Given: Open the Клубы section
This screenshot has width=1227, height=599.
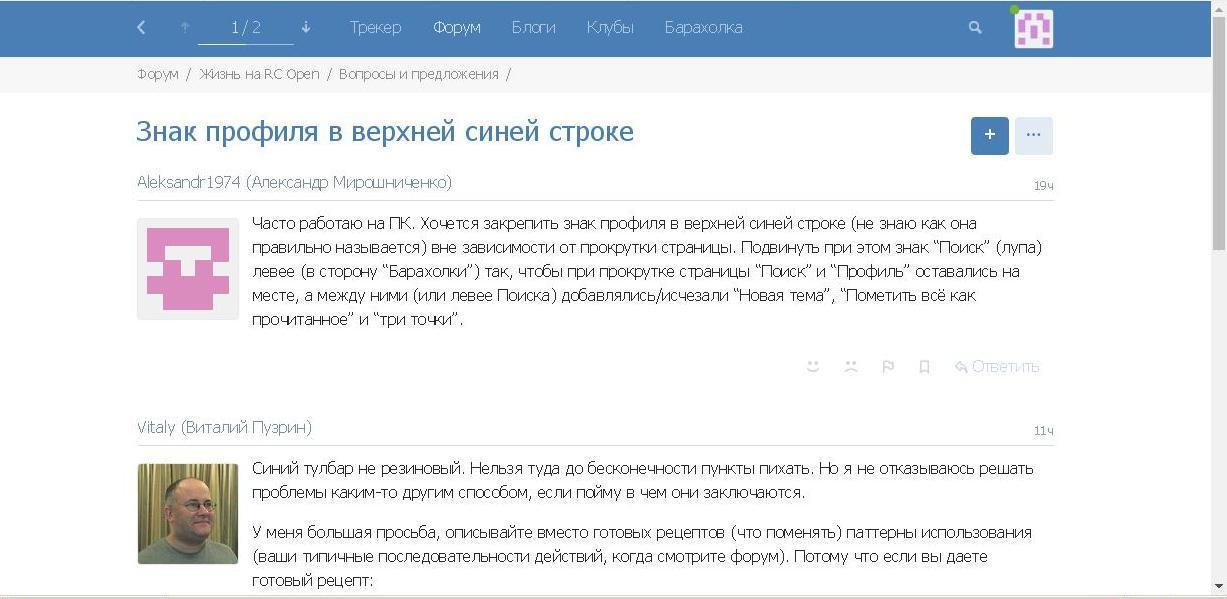Looking at the screenshot, I should (610, 28).
